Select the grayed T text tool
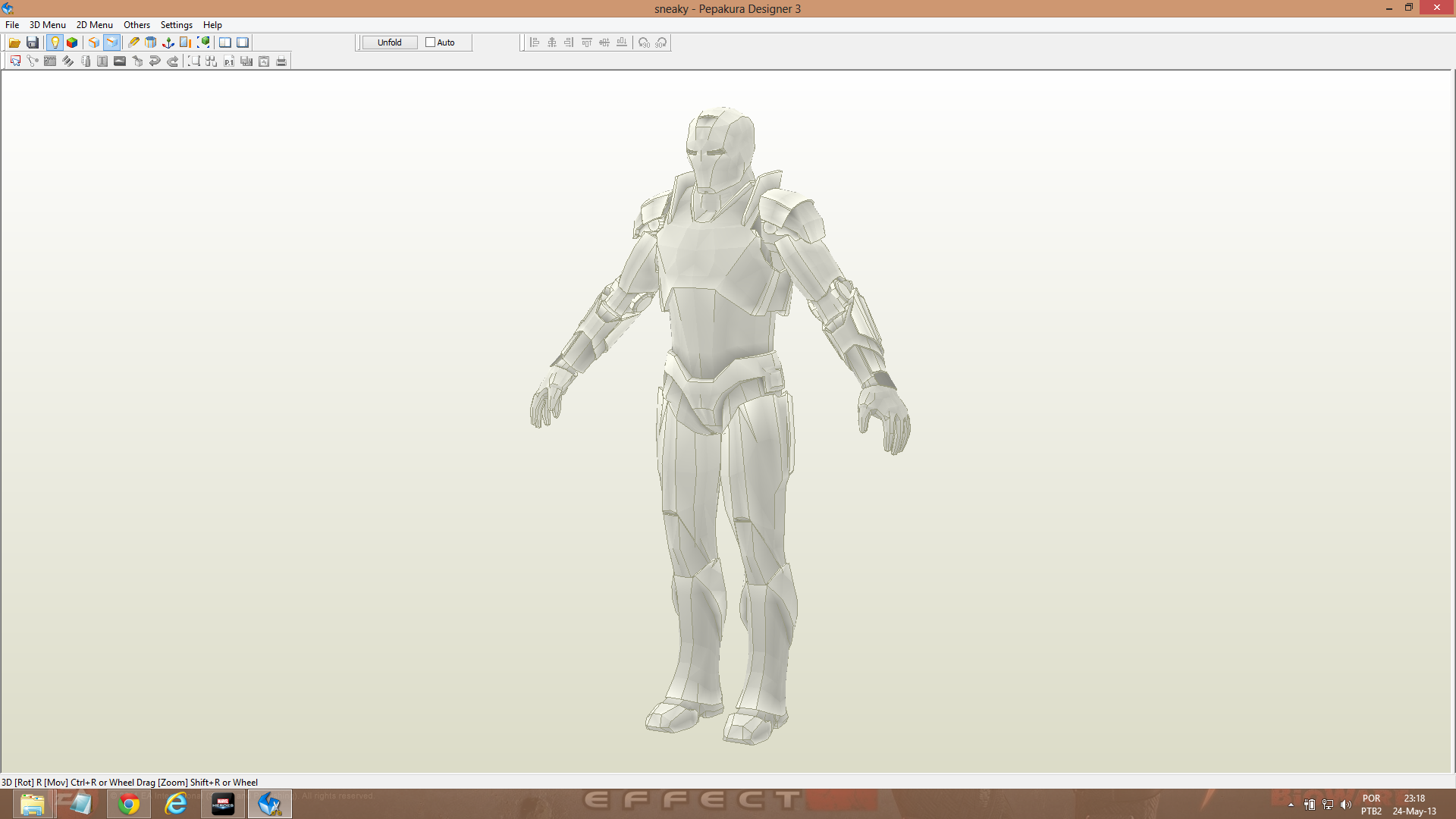The image size is (1456, 819). coord(102,61)
